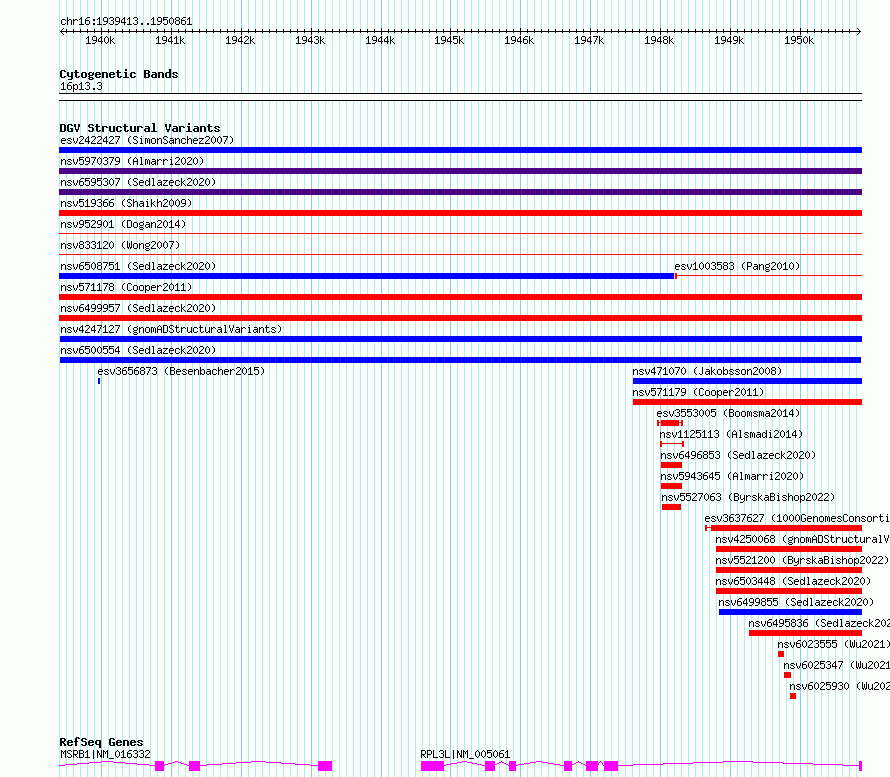The height and width of the screenshot is (777, 890).
Task: Click the 1948k ruler tick label
Action: (659, 40)
